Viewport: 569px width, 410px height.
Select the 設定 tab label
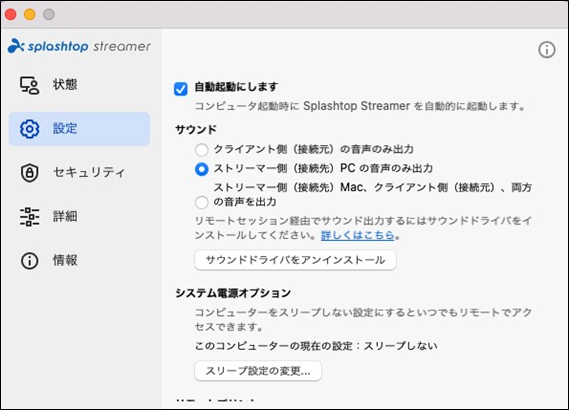(x=65, y=128)
